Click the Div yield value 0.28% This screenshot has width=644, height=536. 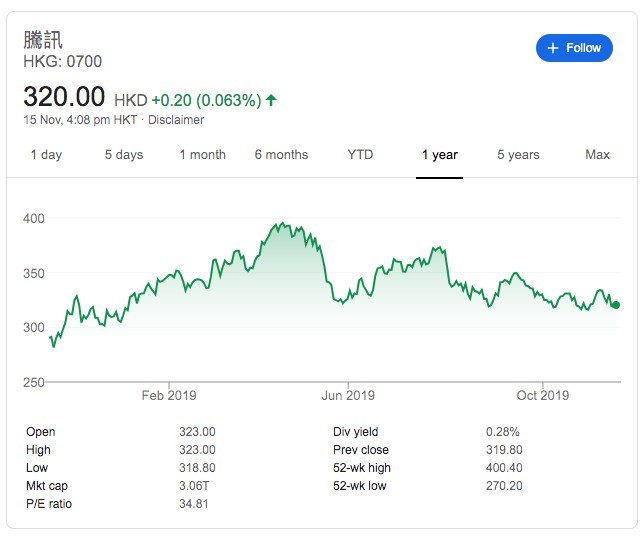[x=503, y=432]
